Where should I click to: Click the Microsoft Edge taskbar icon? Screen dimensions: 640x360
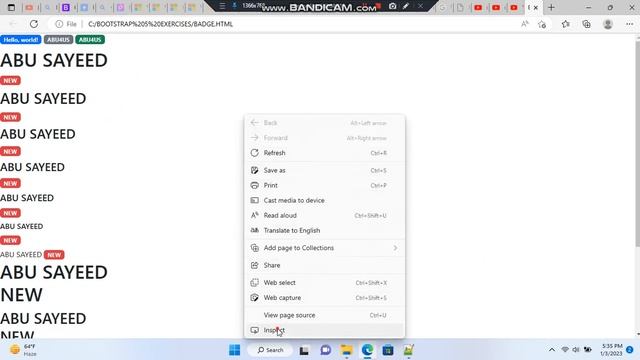pos(367,350)
